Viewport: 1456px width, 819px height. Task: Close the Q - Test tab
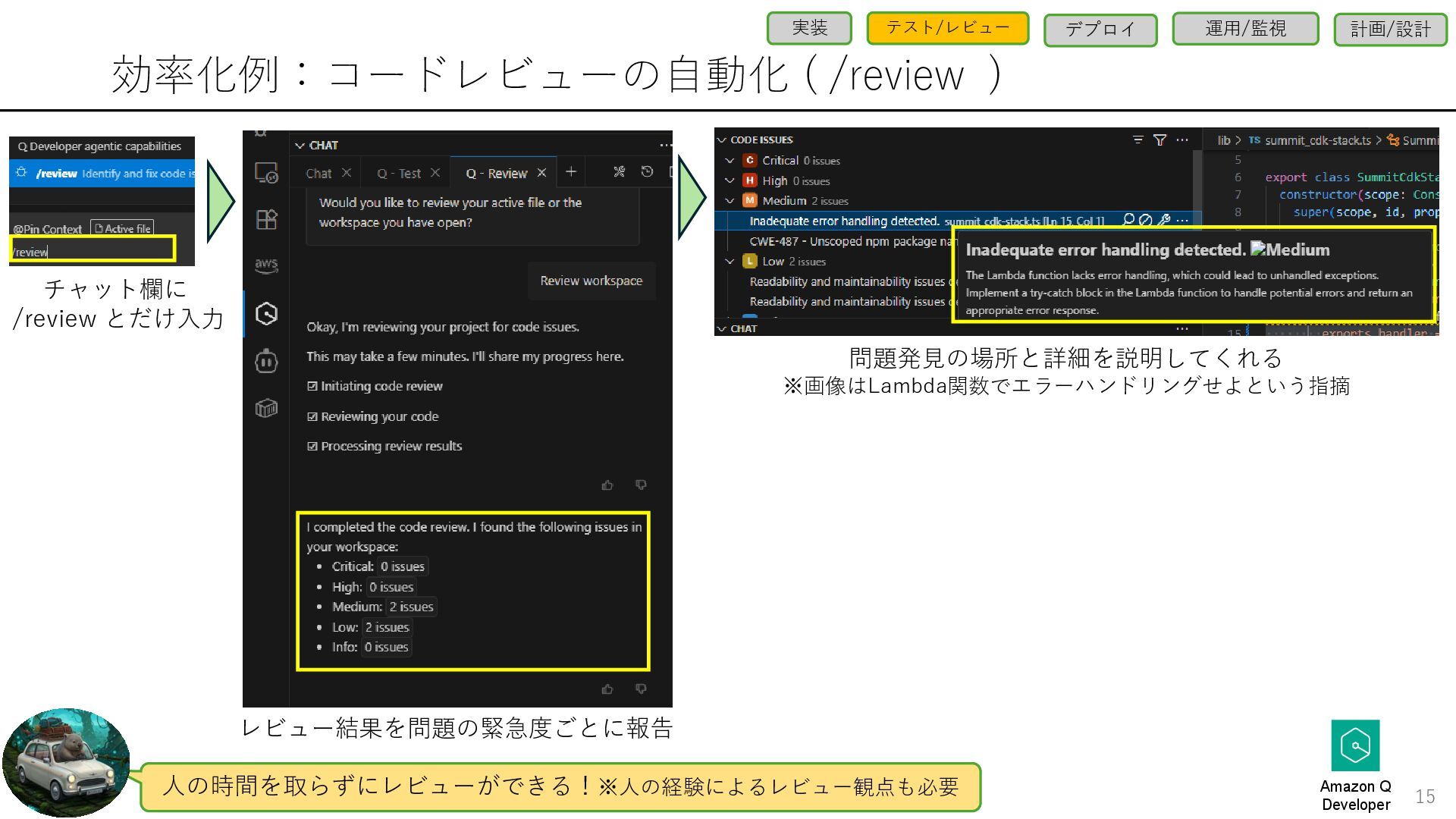coord(435,172)
